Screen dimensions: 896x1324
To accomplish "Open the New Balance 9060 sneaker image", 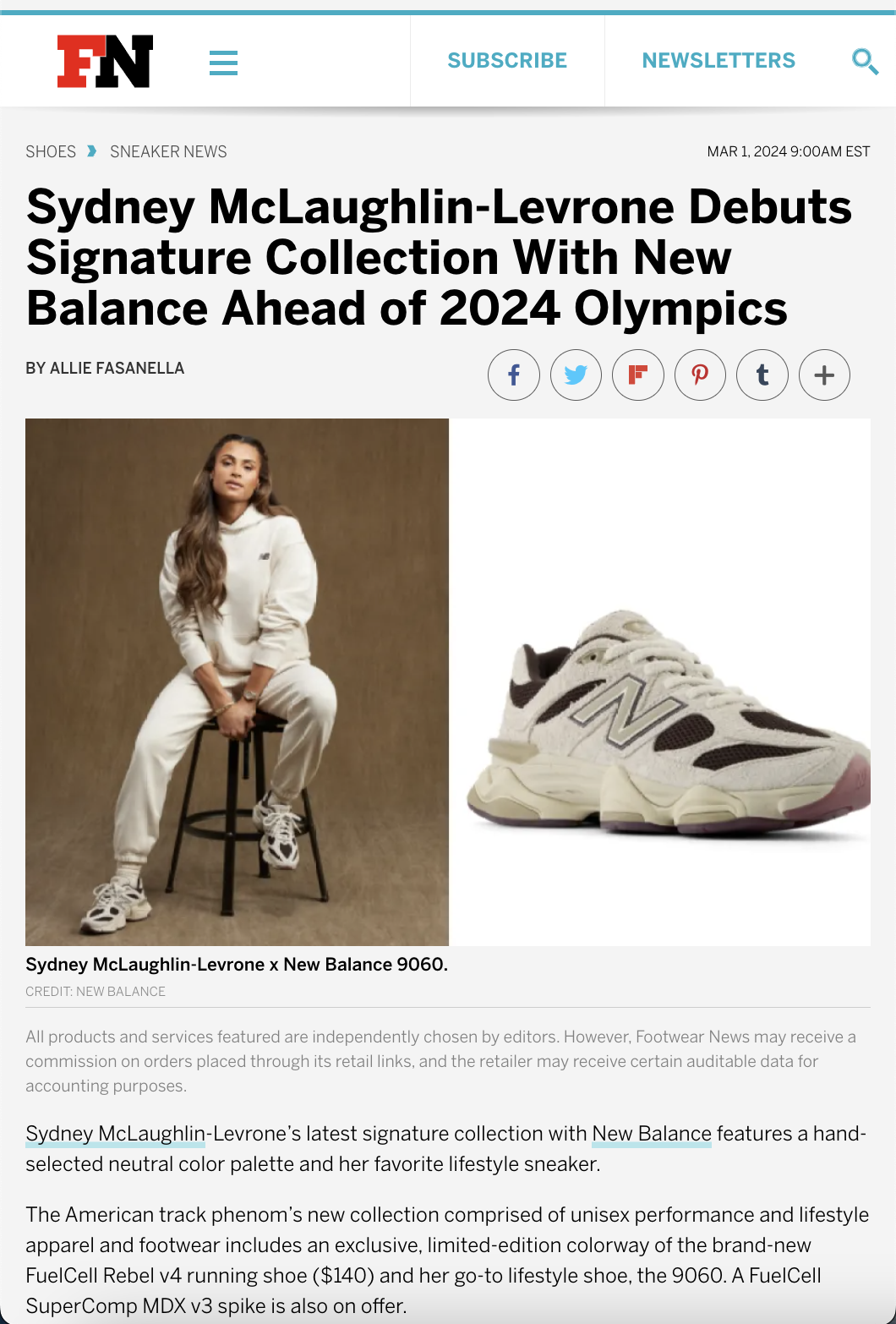I will tap(660, 681).
